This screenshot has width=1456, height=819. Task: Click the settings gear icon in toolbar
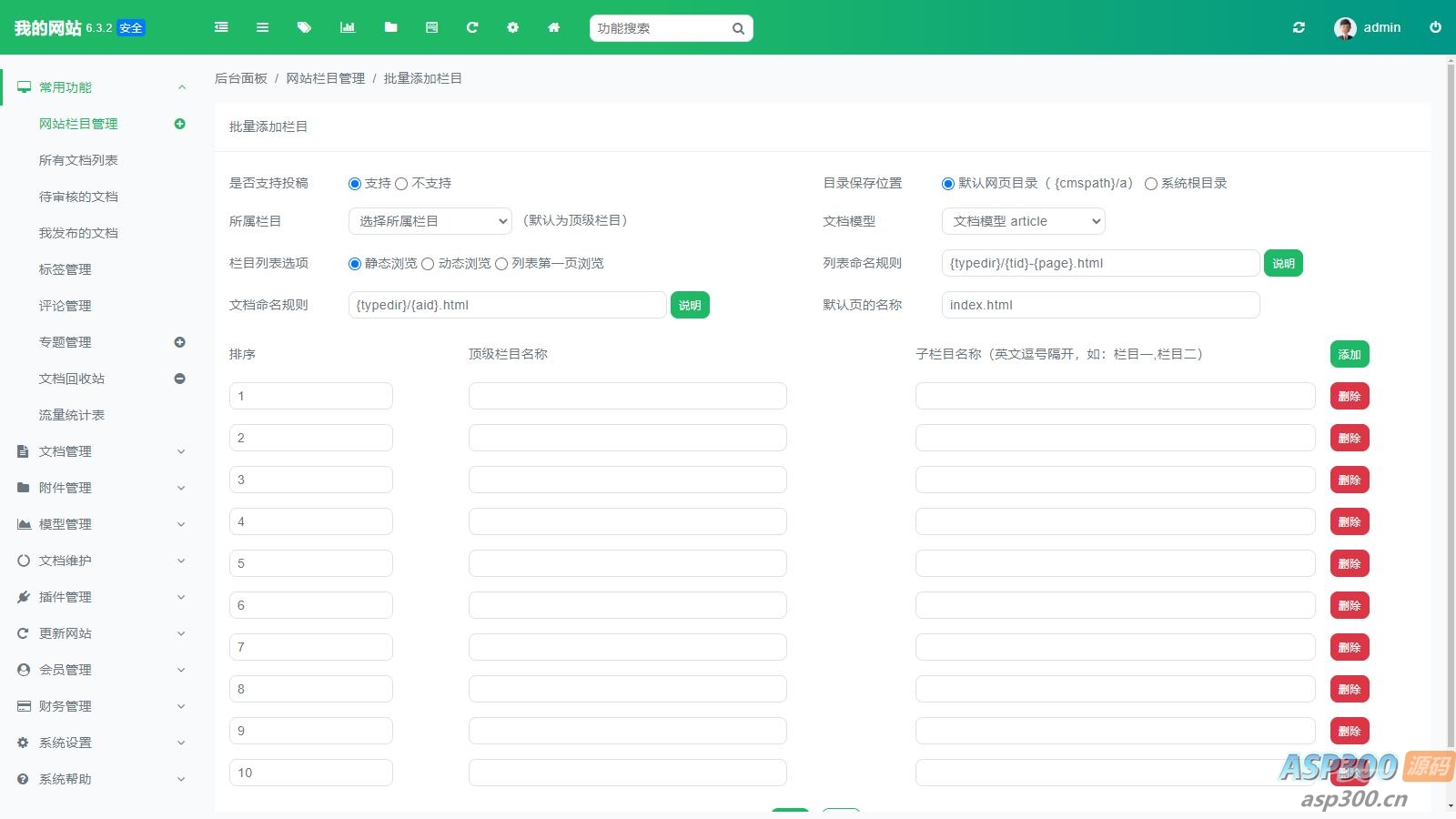pyautogui.click(x=512, y=27)
